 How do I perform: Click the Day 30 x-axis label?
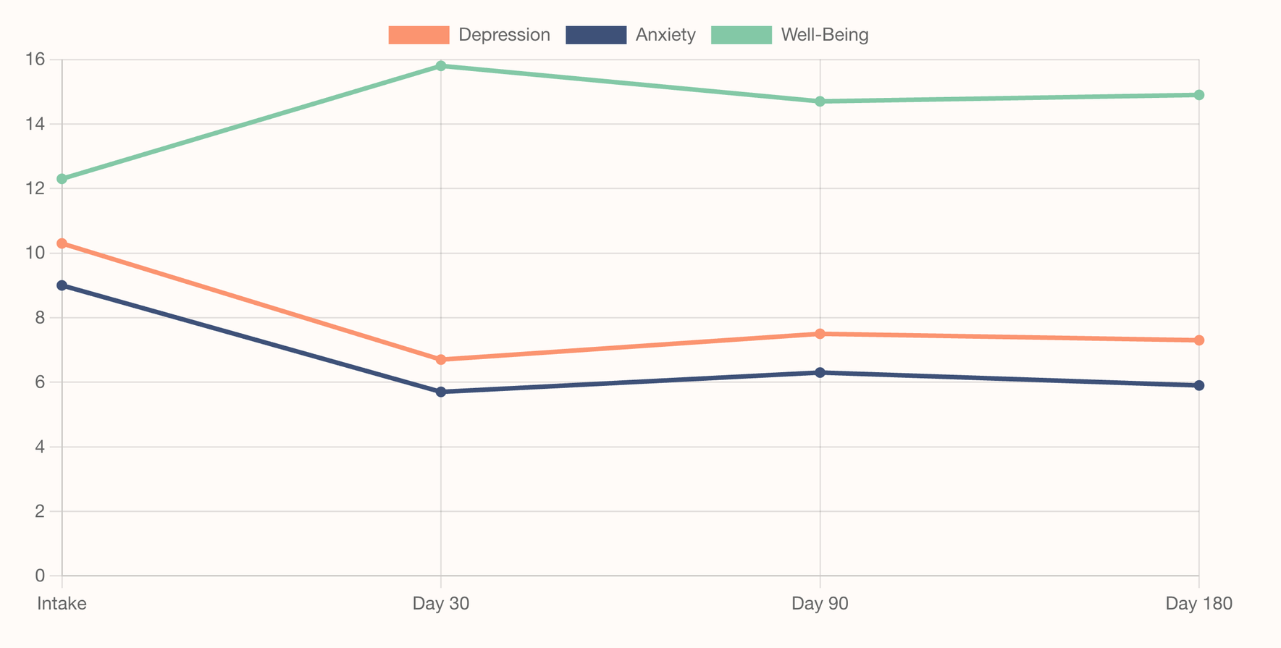click(441, 603)
